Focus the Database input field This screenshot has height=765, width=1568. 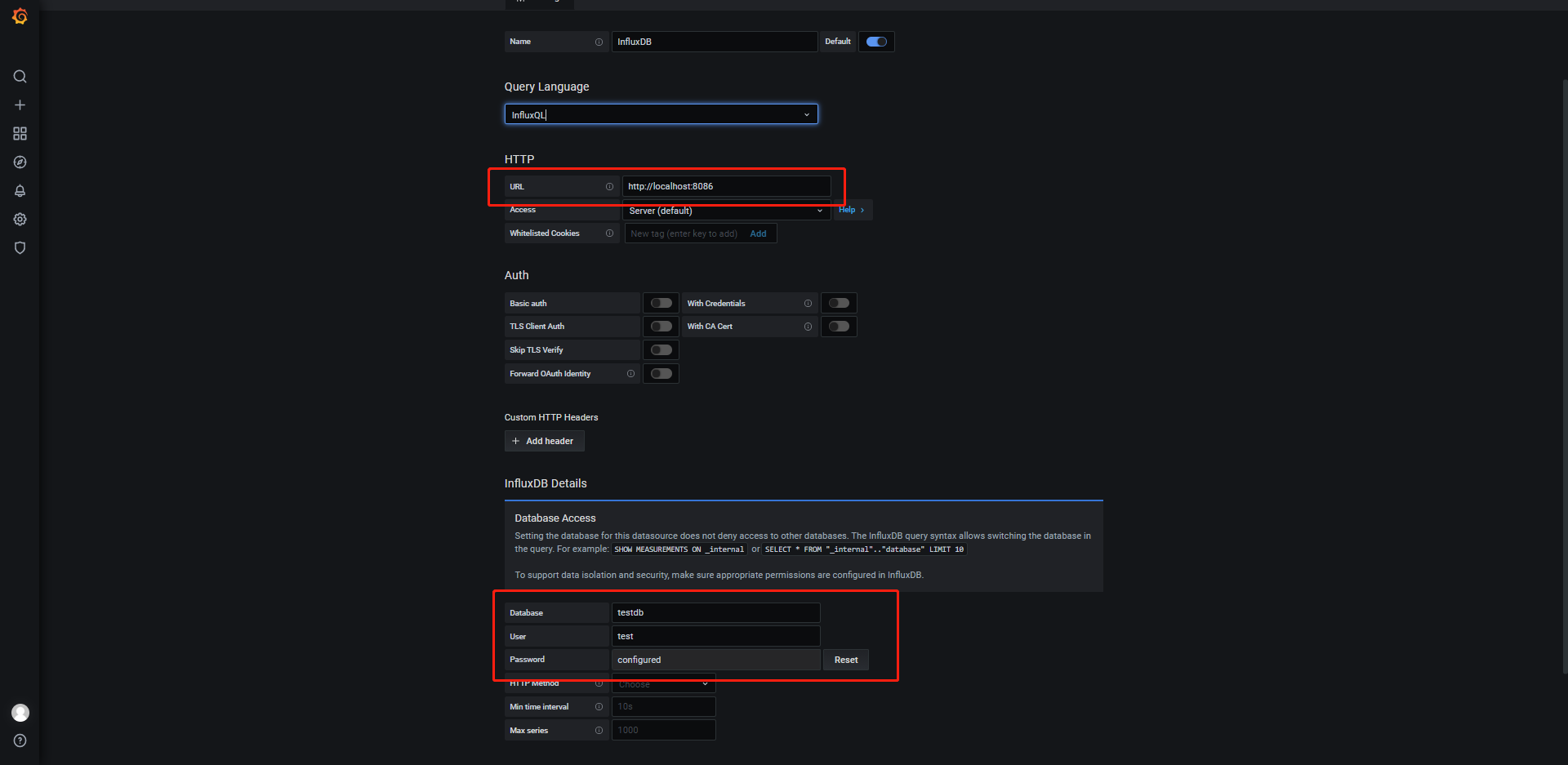715,613
